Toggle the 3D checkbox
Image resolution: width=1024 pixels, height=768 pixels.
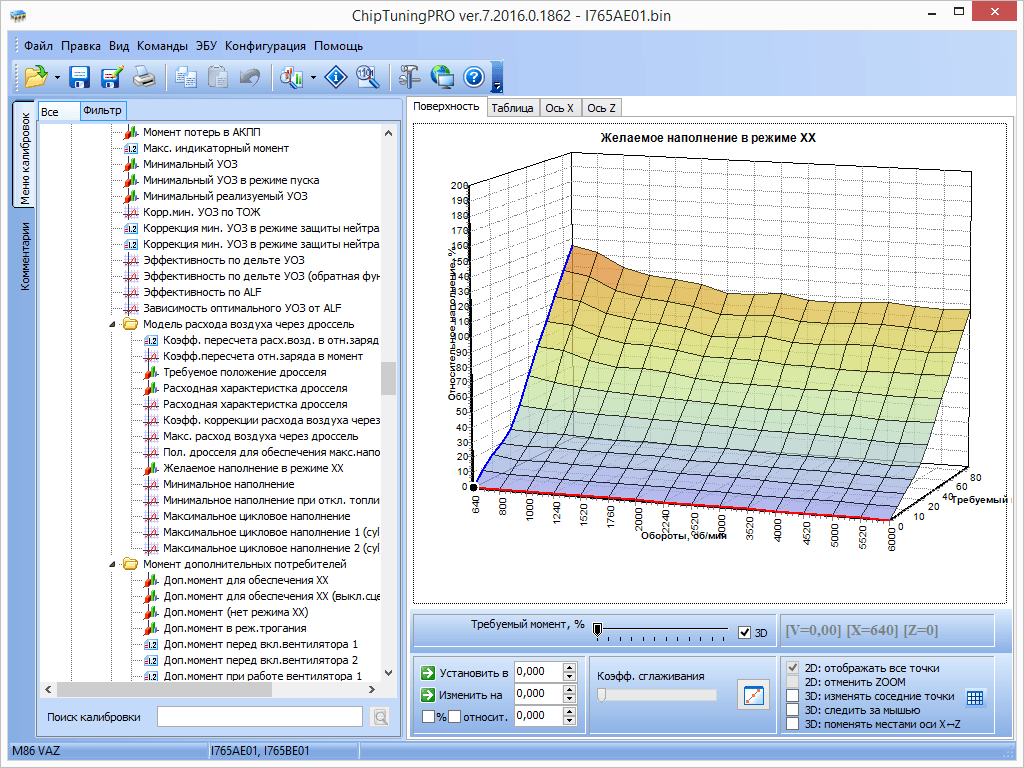[744, 632]
